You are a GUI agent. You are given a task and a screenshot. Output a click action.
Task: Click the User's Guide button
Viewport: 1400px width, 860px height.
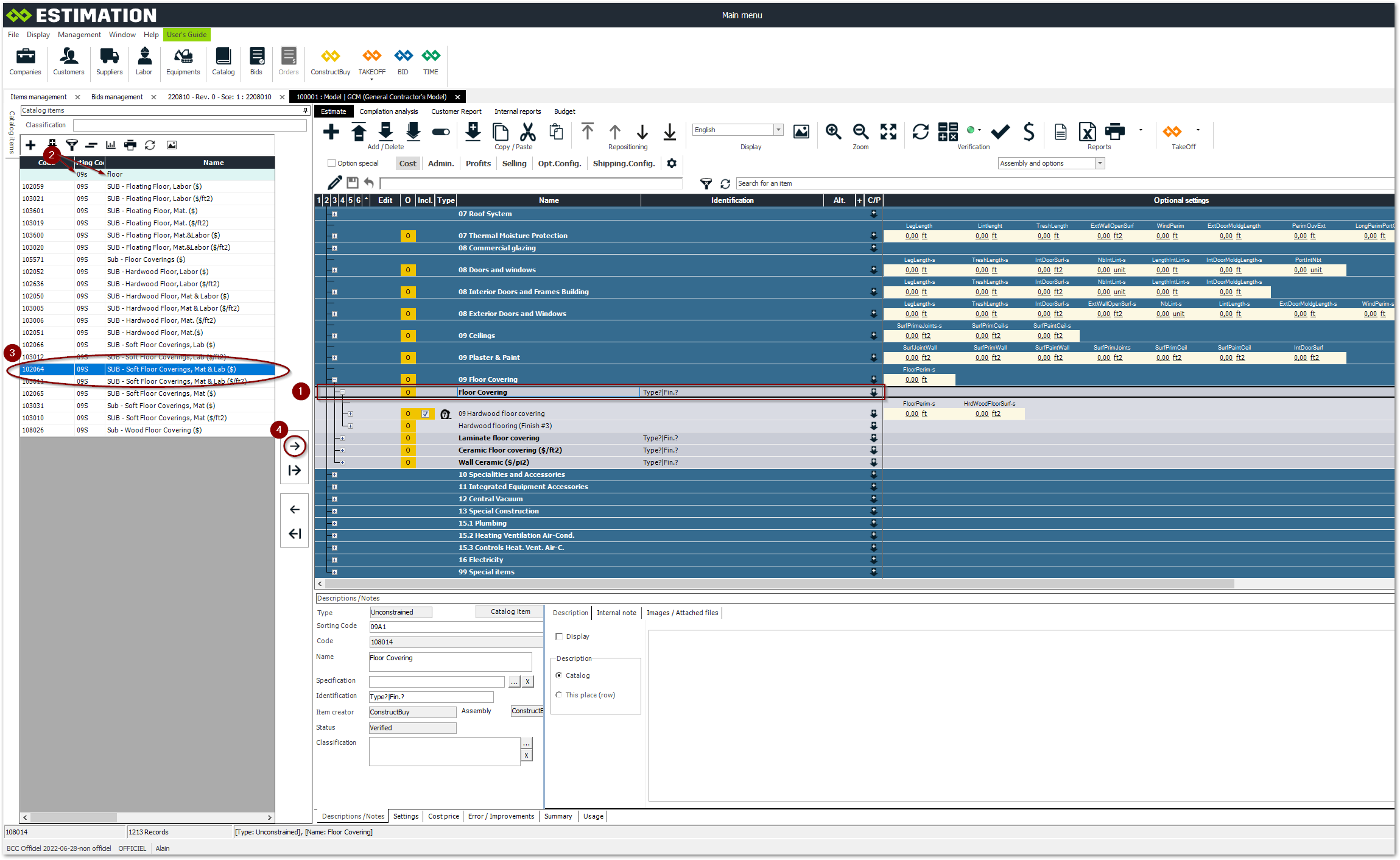186,35
